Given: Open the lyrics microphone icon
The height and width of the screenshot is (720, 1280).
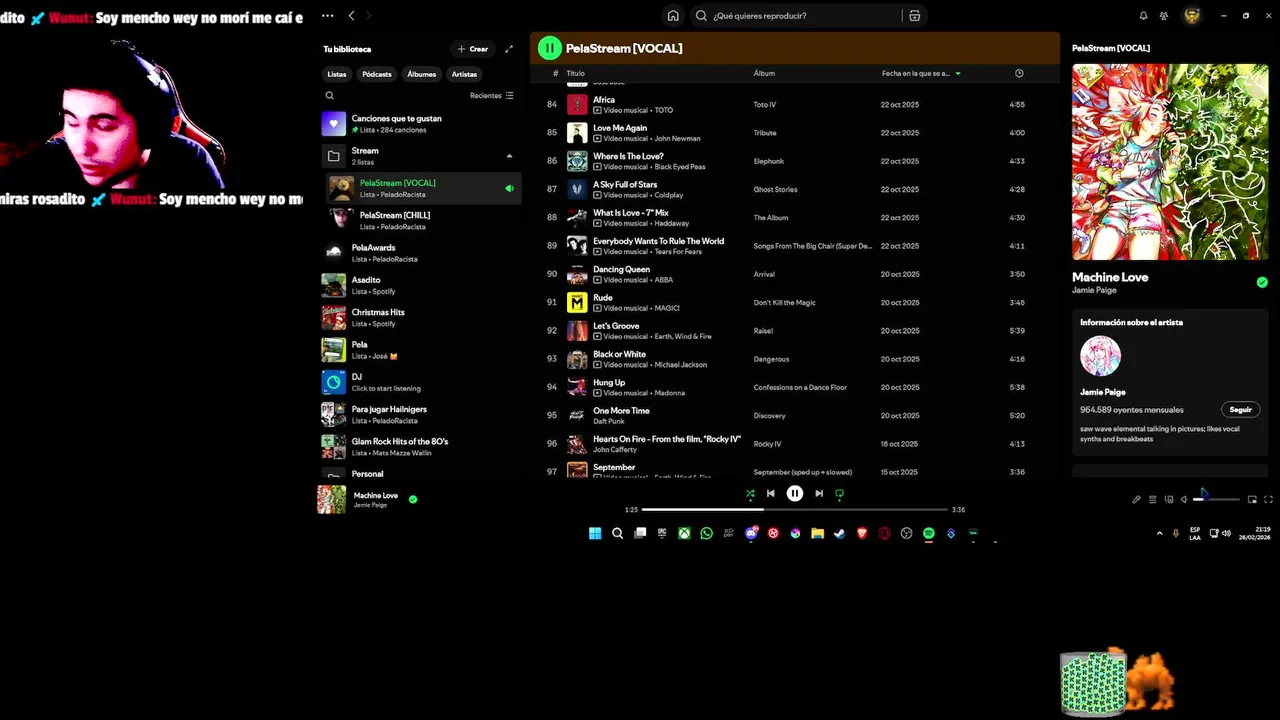Looking at the screenshot, I should (1136, 499).
